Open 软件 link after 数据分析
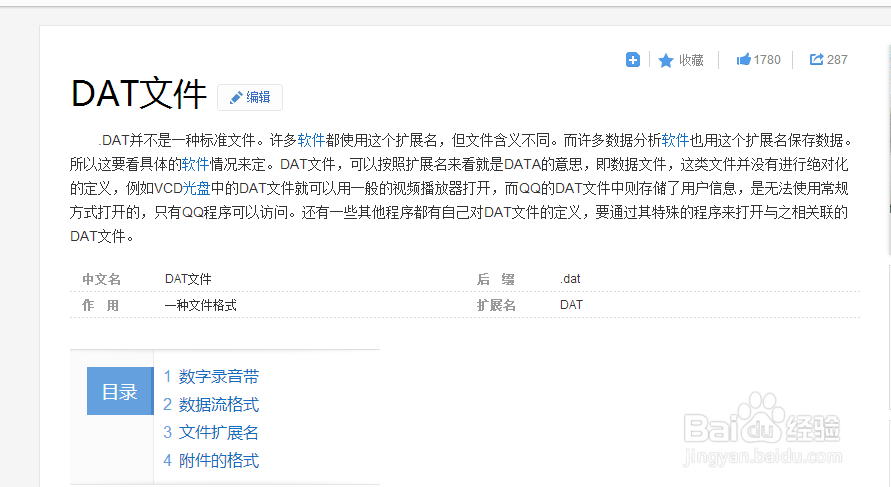This screenshot has width=891, height=487. pos(675,140)
